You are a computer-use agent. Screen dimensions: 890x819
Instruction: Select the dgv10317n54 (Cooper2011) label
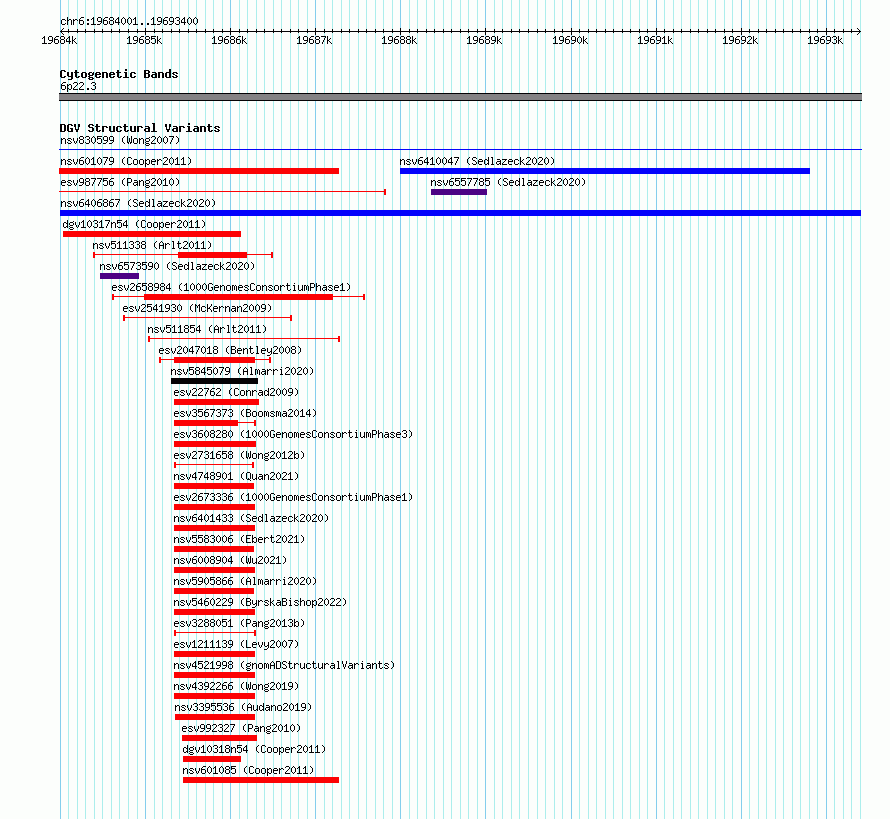pyautogui.click(x=135, y=224)
